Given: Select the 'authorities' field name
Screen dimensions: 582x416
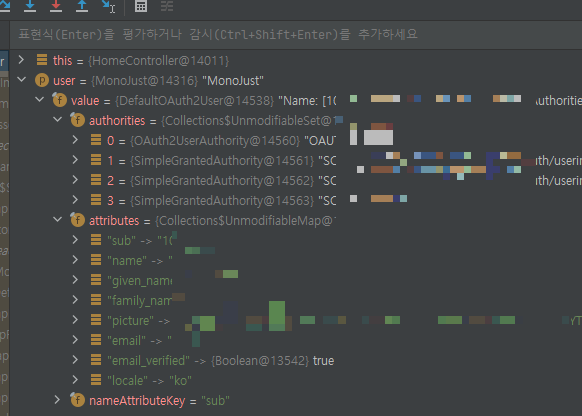Looking at the screenshot, I should point(117,121).
